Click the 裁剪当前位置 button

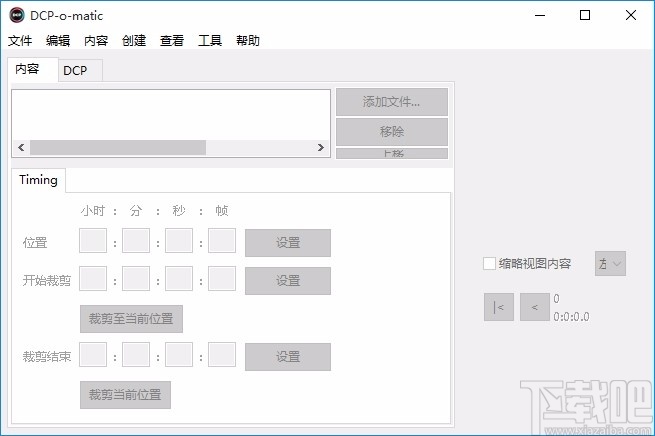(x=125, y=395)
